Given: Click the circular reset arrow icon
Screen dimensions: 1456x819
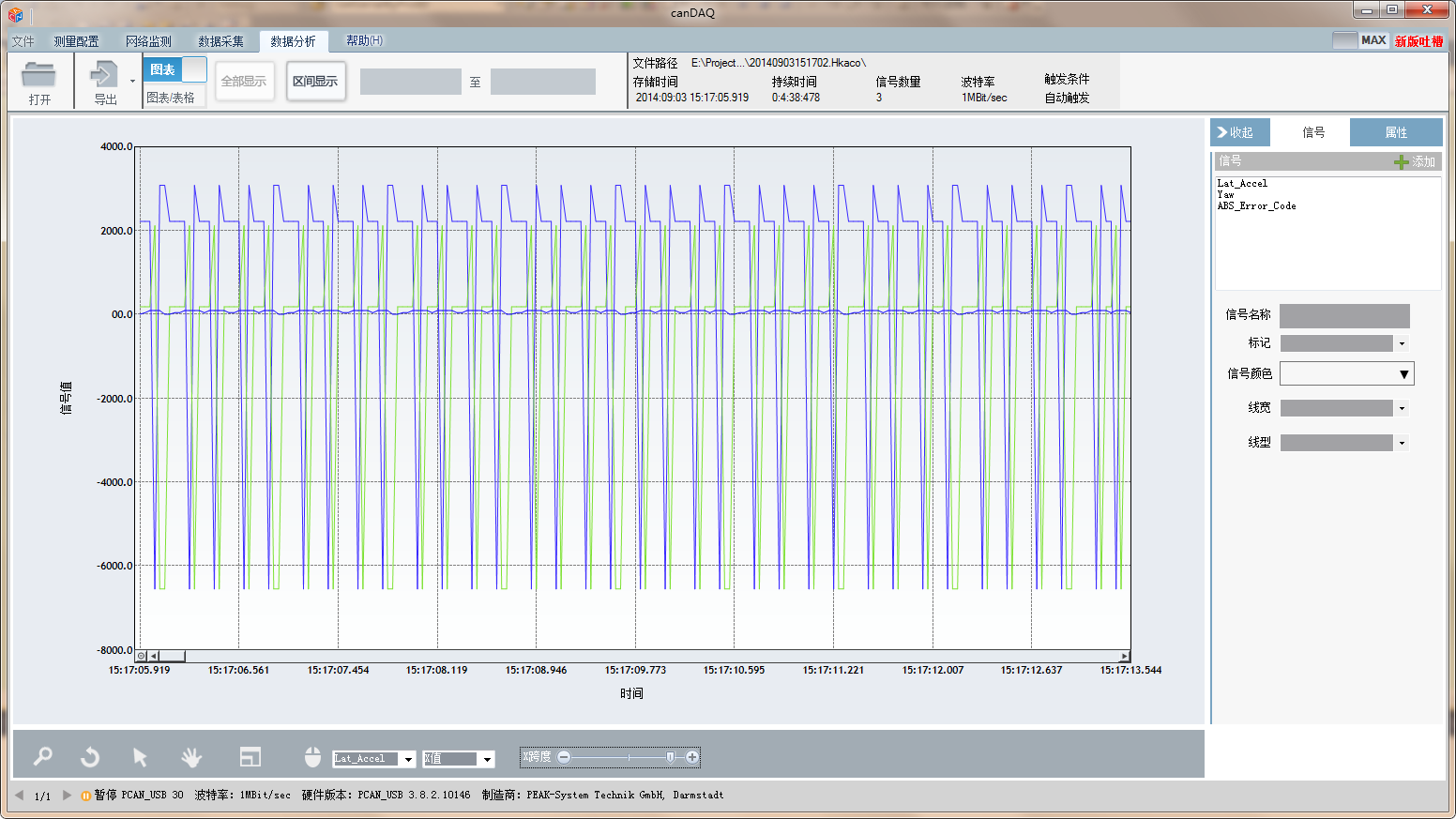Looking at the screenshot, I should tap(90, 756).
